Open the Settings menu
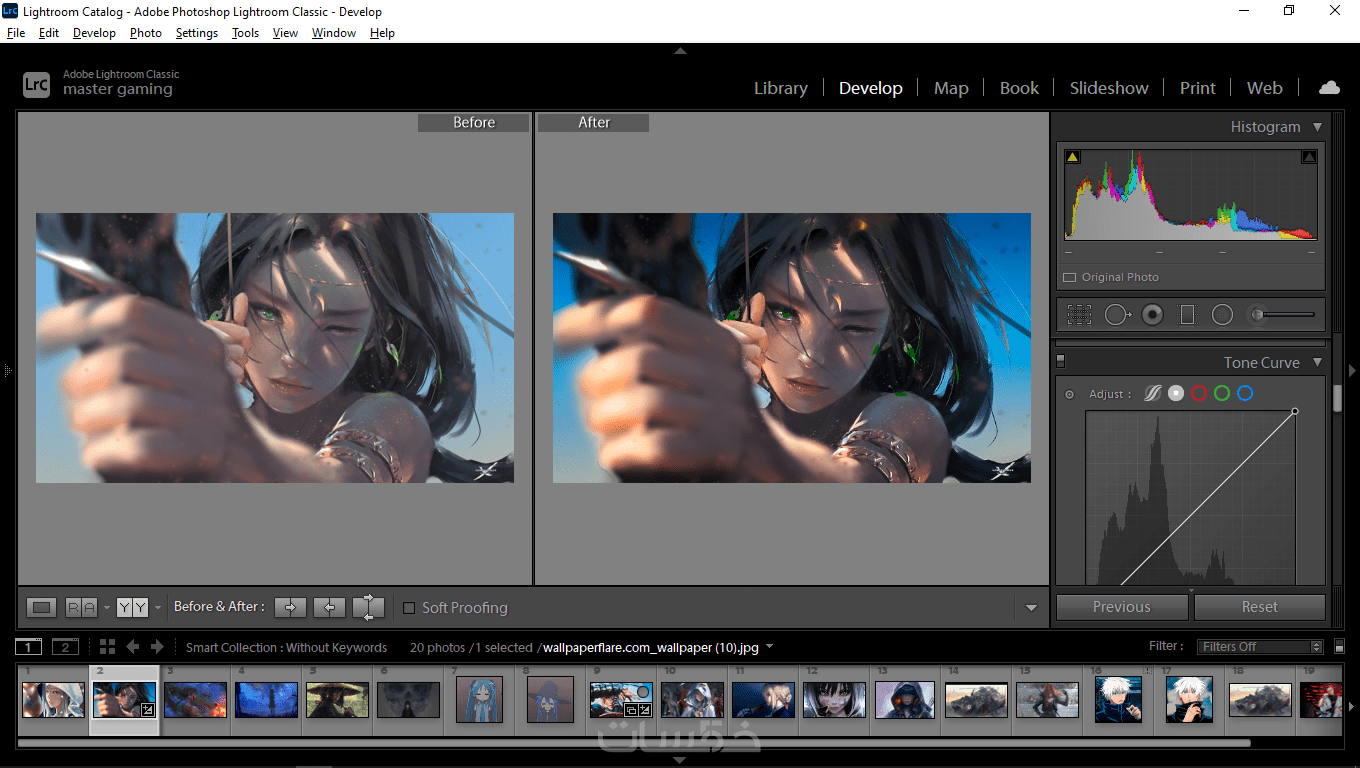 click(196, 33)
